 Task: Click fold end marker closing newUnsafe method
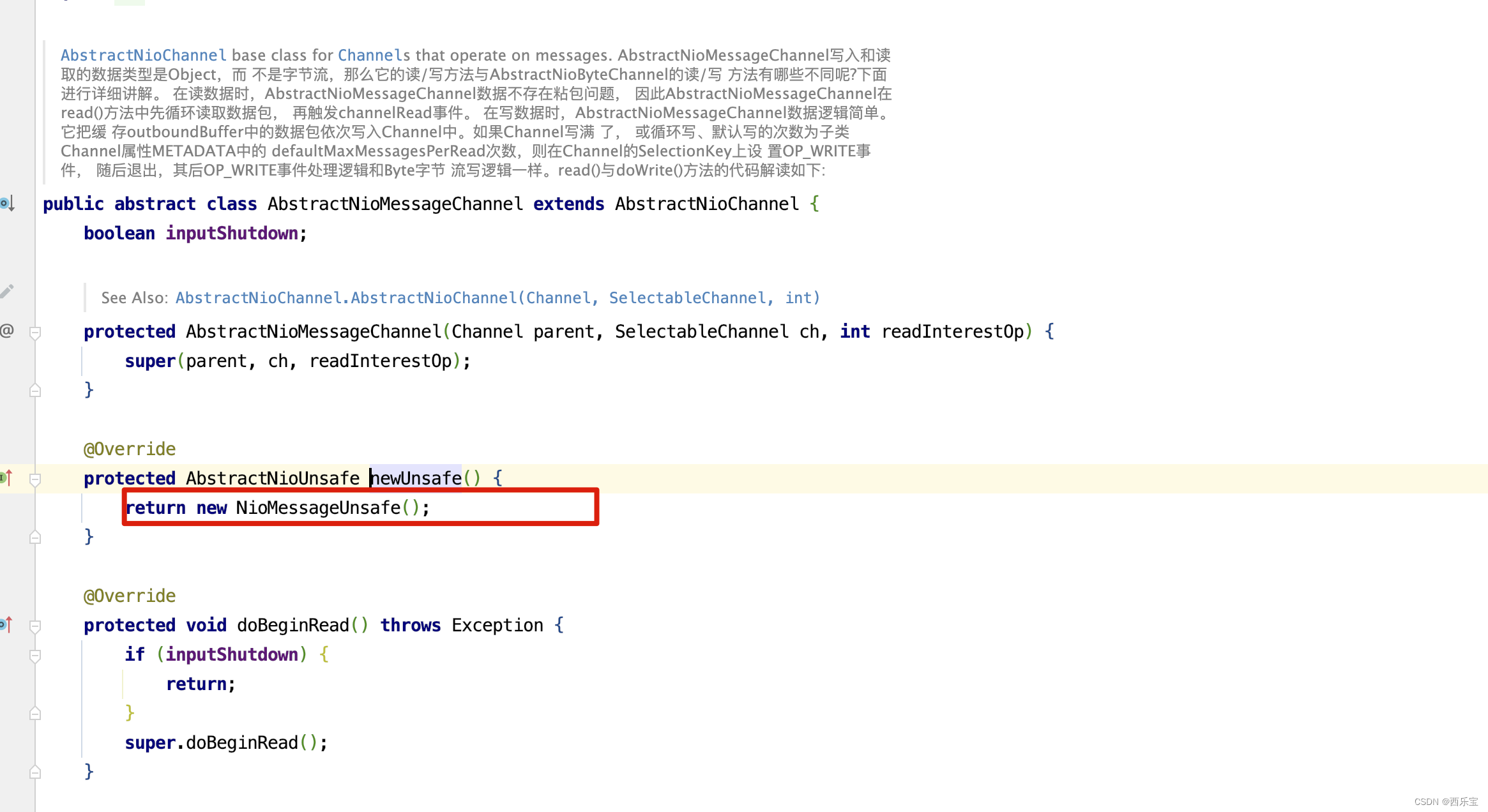pyautogui.click(x=35, y=538)
